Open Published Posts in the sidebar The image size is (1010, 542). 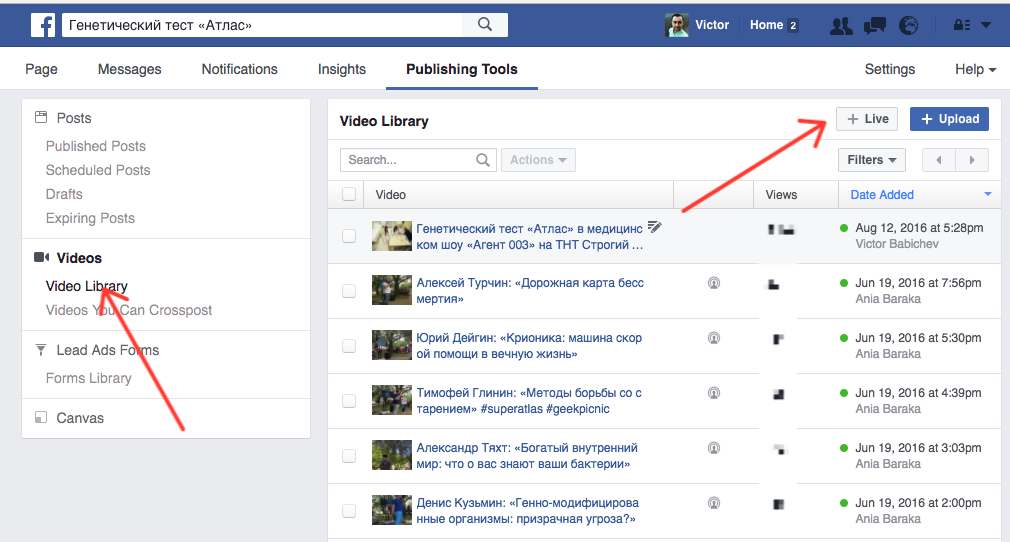point(95,146)
